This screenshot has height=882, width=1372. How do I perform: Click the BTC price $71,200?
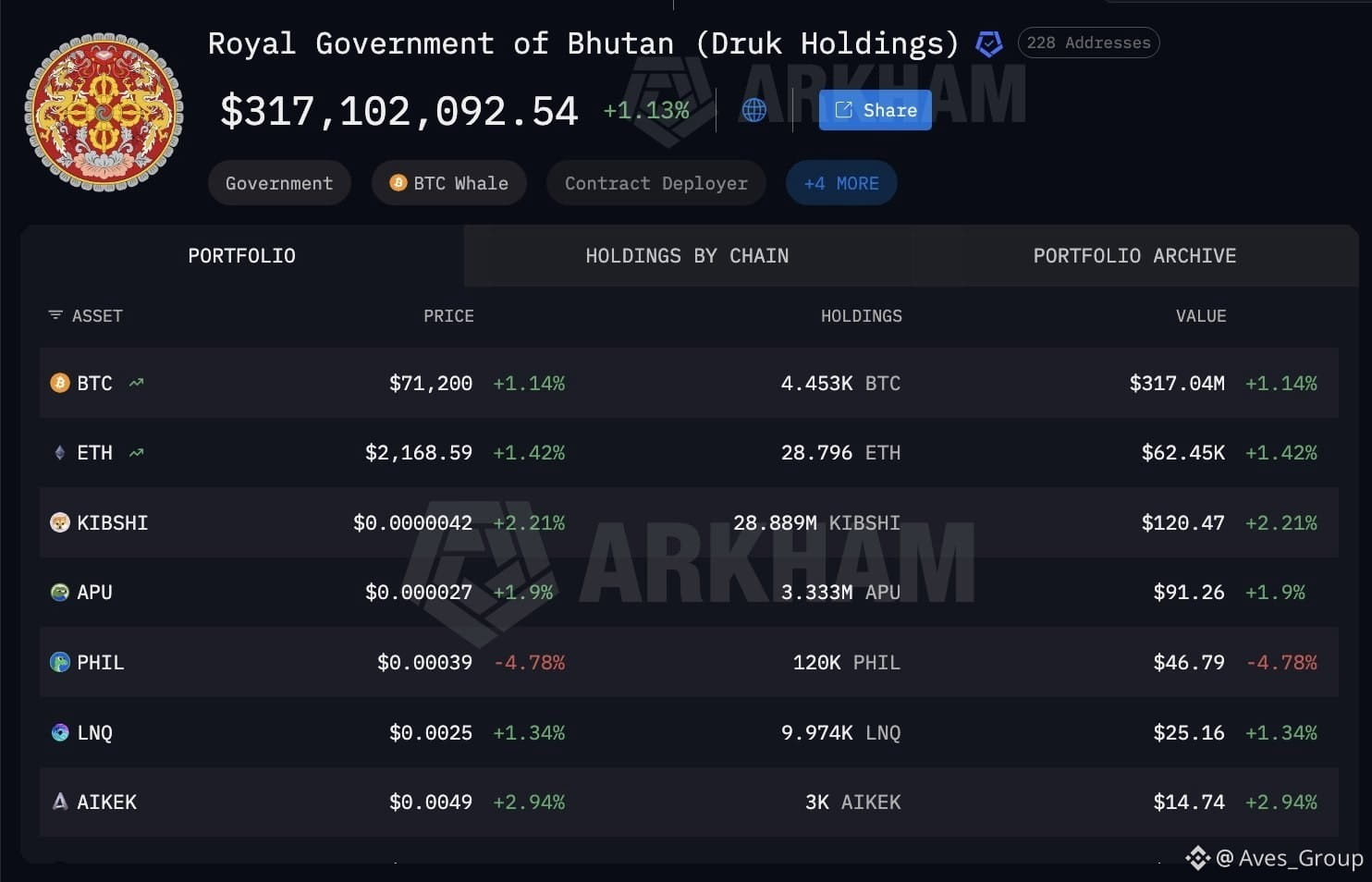coord(431,383)
